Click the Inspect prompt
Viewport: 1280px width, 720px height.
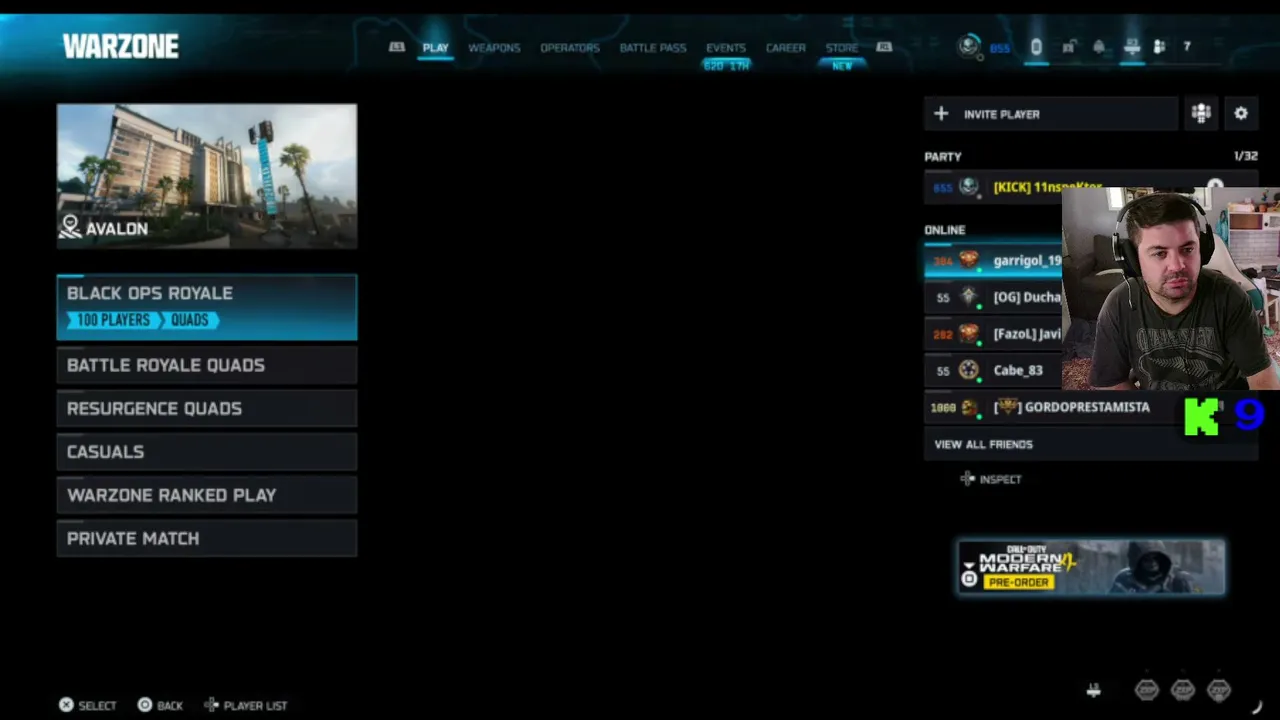[x=991, y=479]
